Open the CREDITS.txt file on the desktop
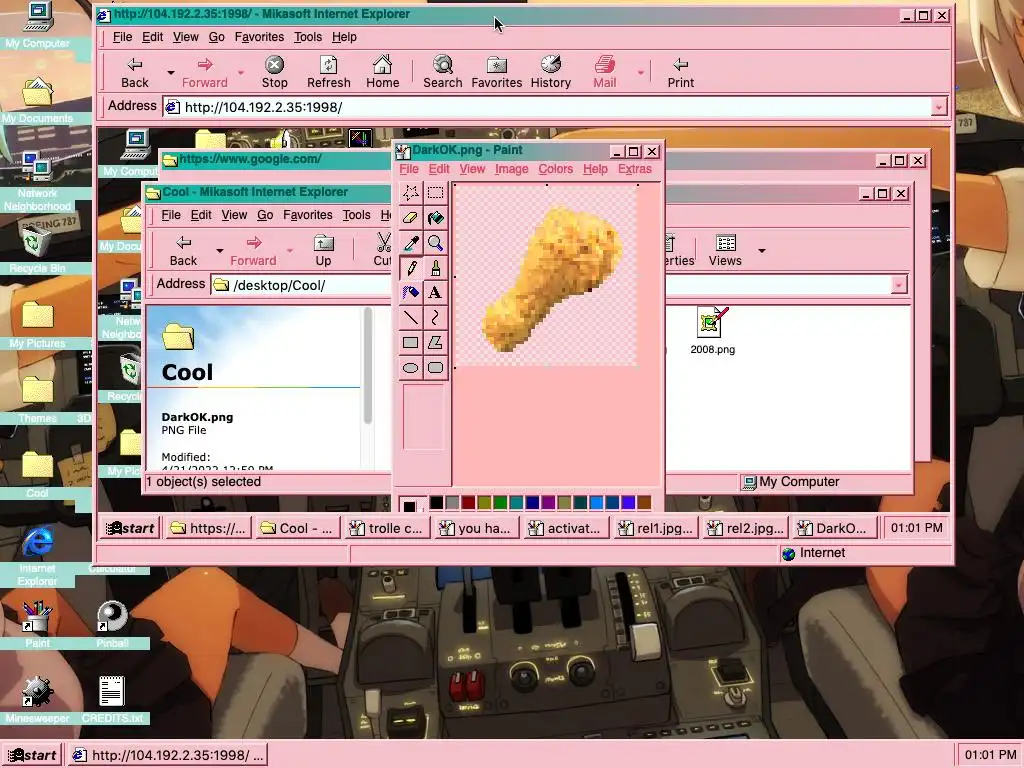Image resolution: width=1024 pixels, height=768 pixels. pos(112,700)
